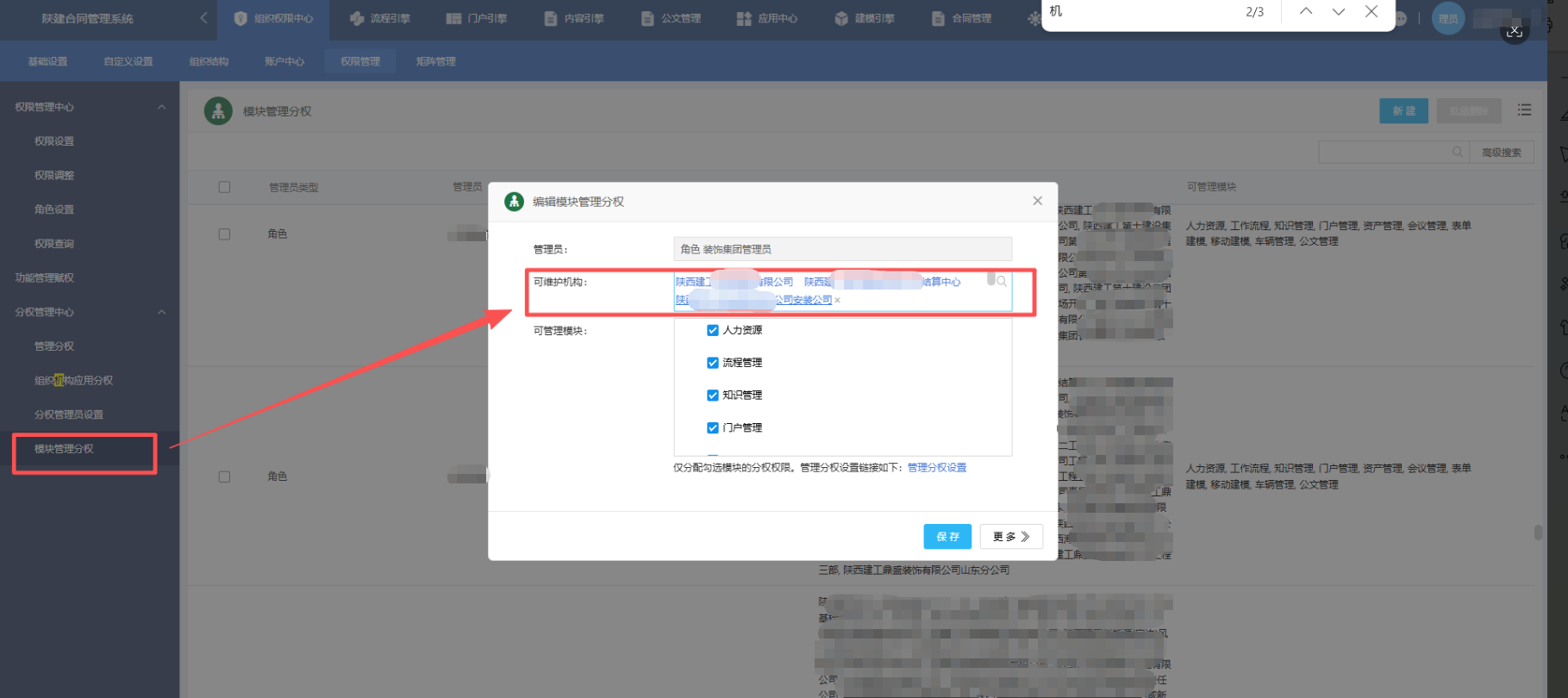Click the 保存 button in dialog
The image size is (1568, 698).
(x=947, y=536)
